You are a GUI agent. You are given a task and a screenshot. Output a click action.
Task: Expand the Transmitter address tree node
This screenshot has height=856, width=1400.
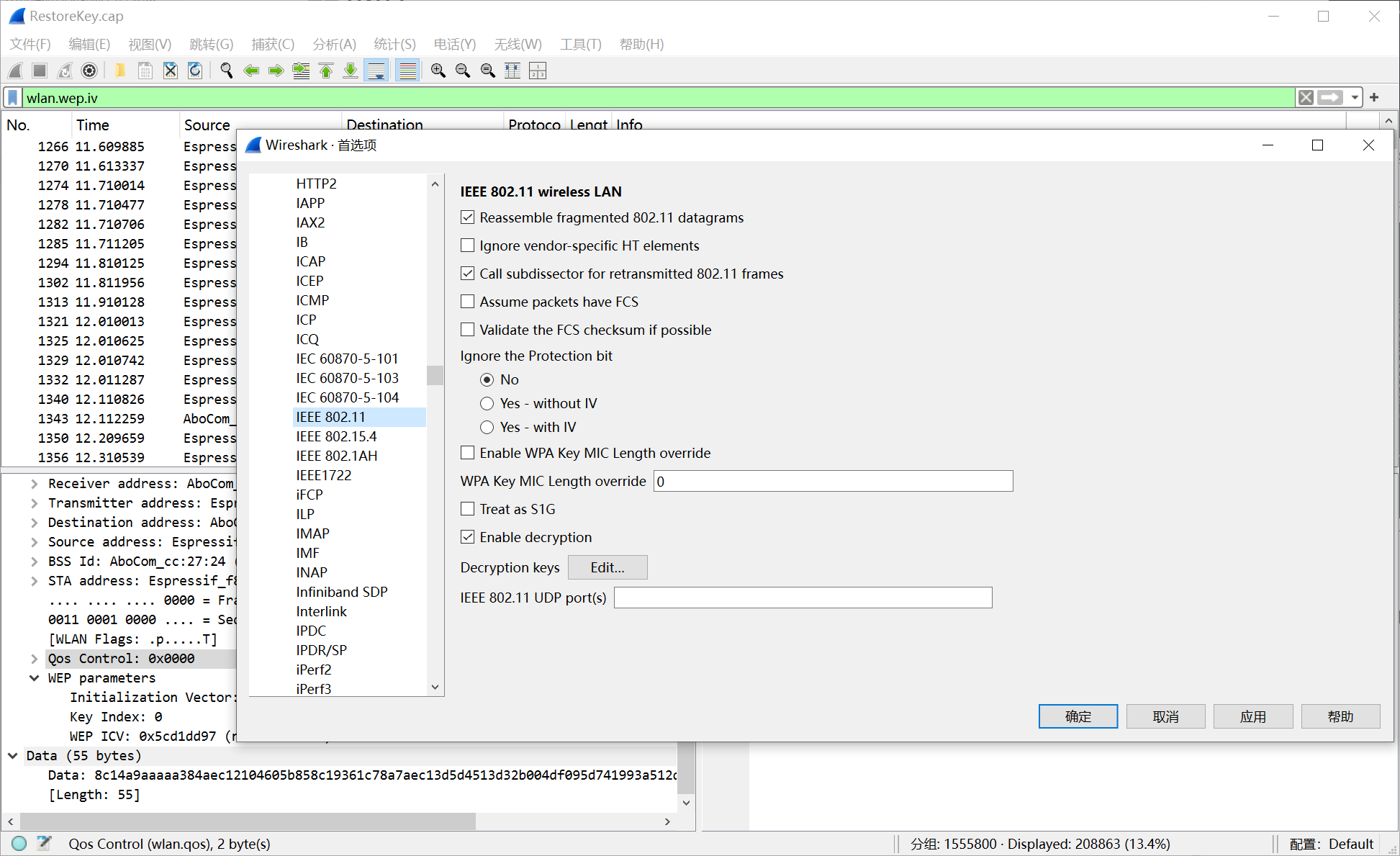[x=34, y=503]
